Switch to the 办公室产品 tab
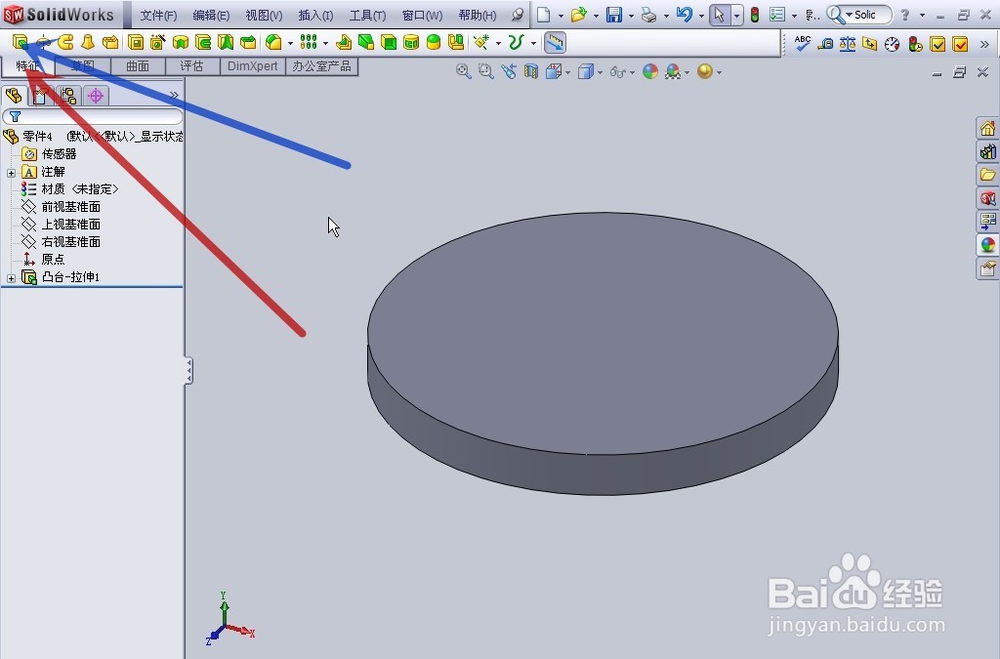The image size is (1000, 659). [321, 66]
